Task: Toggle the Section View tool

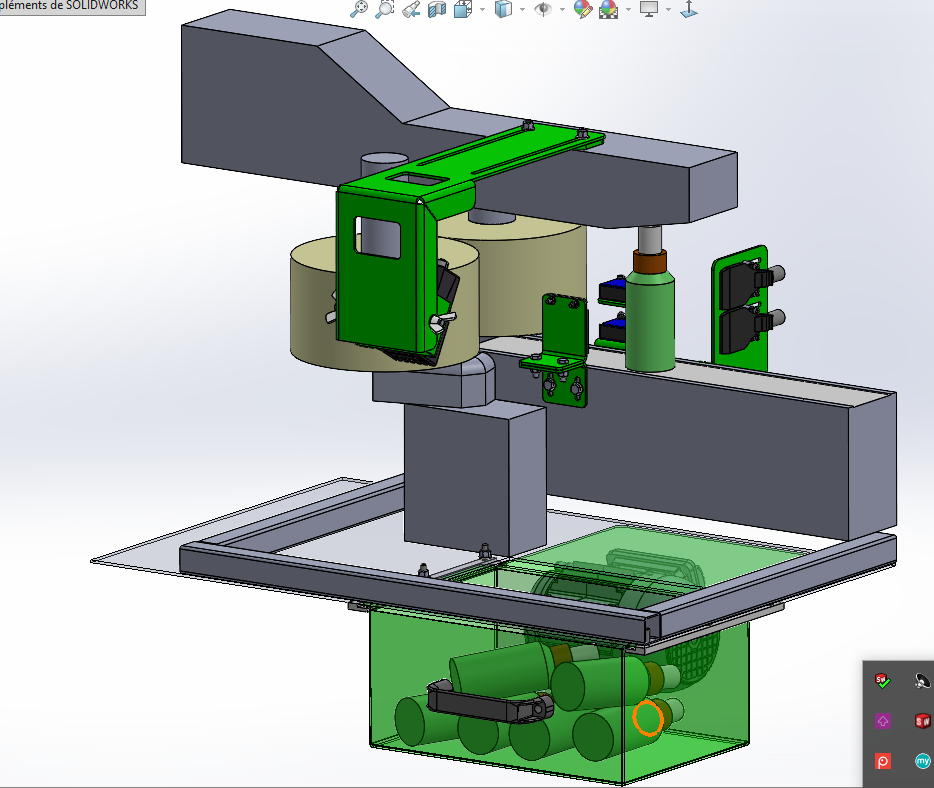Action: click(436, 9)
